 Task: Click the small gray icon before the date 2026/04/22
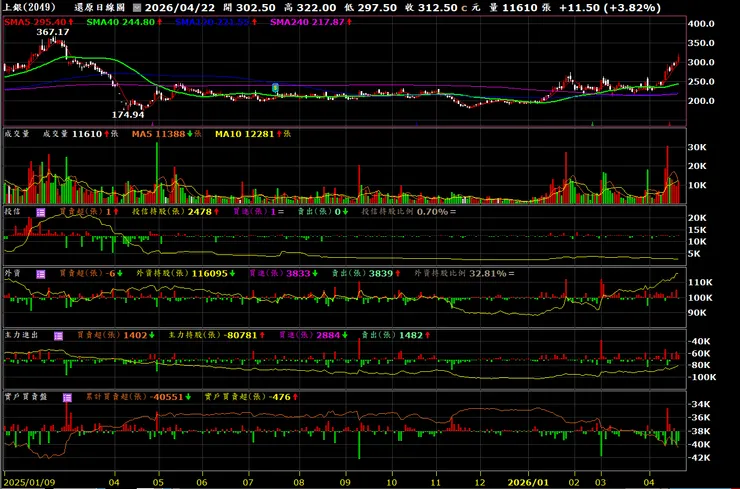pyautogui.click(x=137, y=8)
